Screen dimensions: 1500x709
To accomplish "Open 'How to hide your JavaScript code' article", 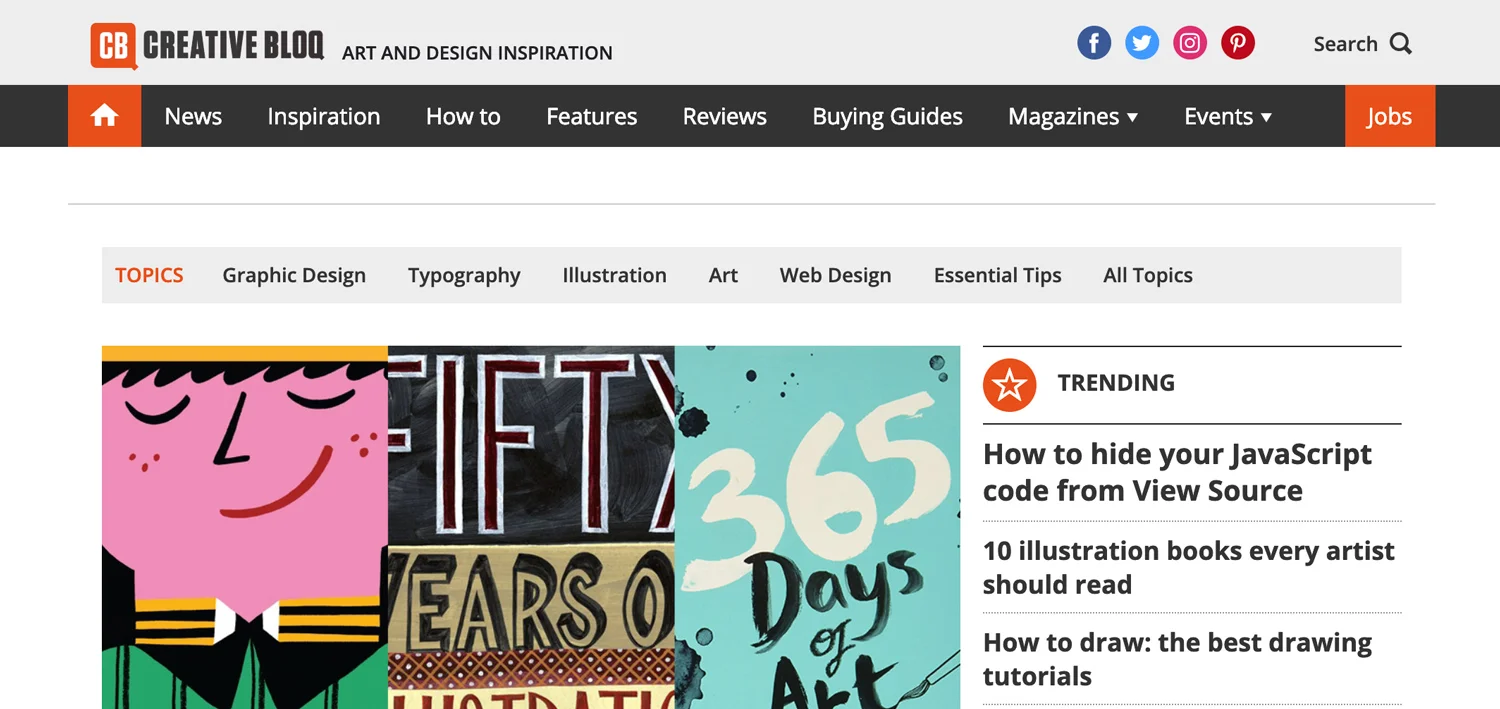I will (x=1177, y=472).
